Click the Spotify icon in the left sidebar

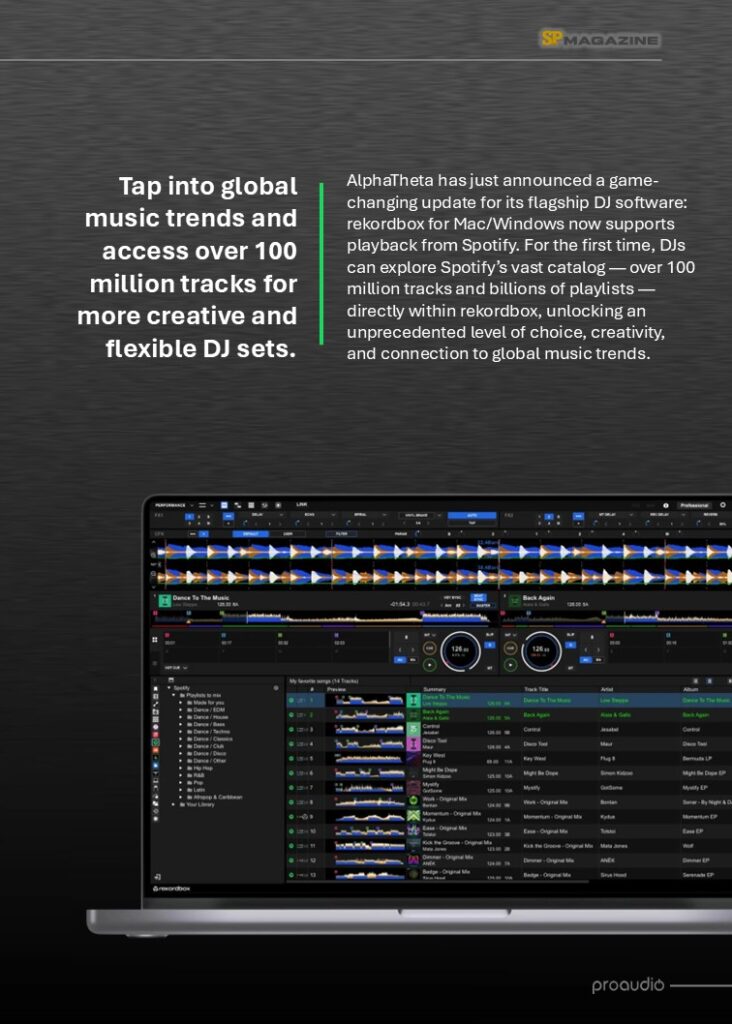point(156,744)
